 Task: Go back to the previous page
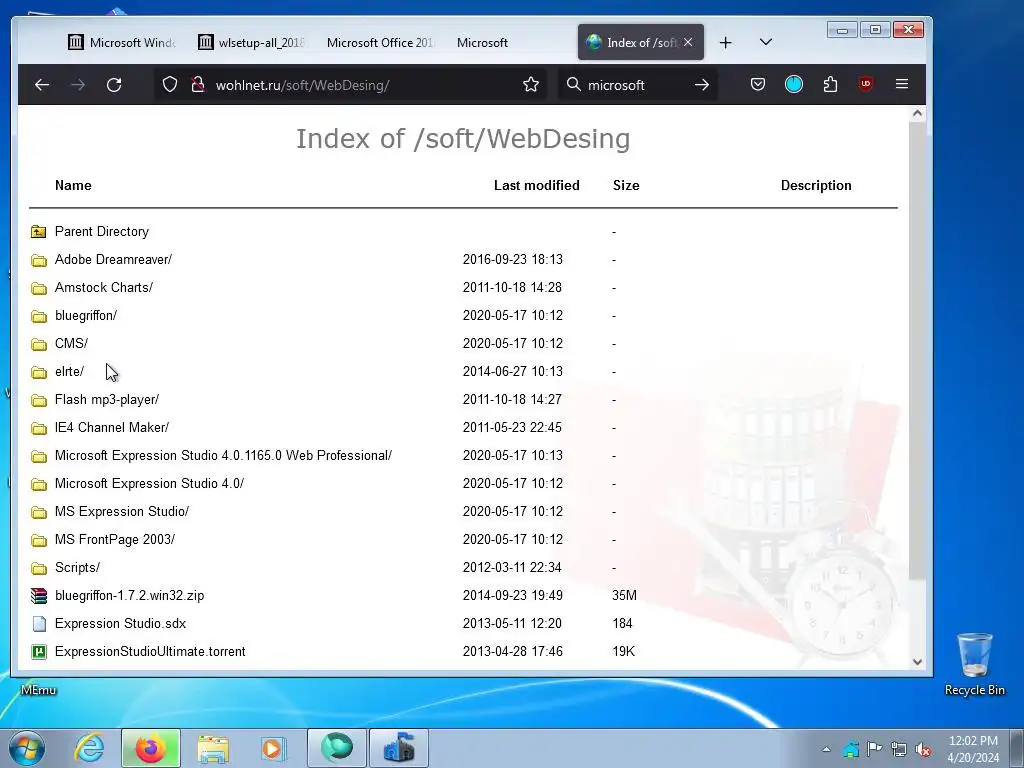42,85
